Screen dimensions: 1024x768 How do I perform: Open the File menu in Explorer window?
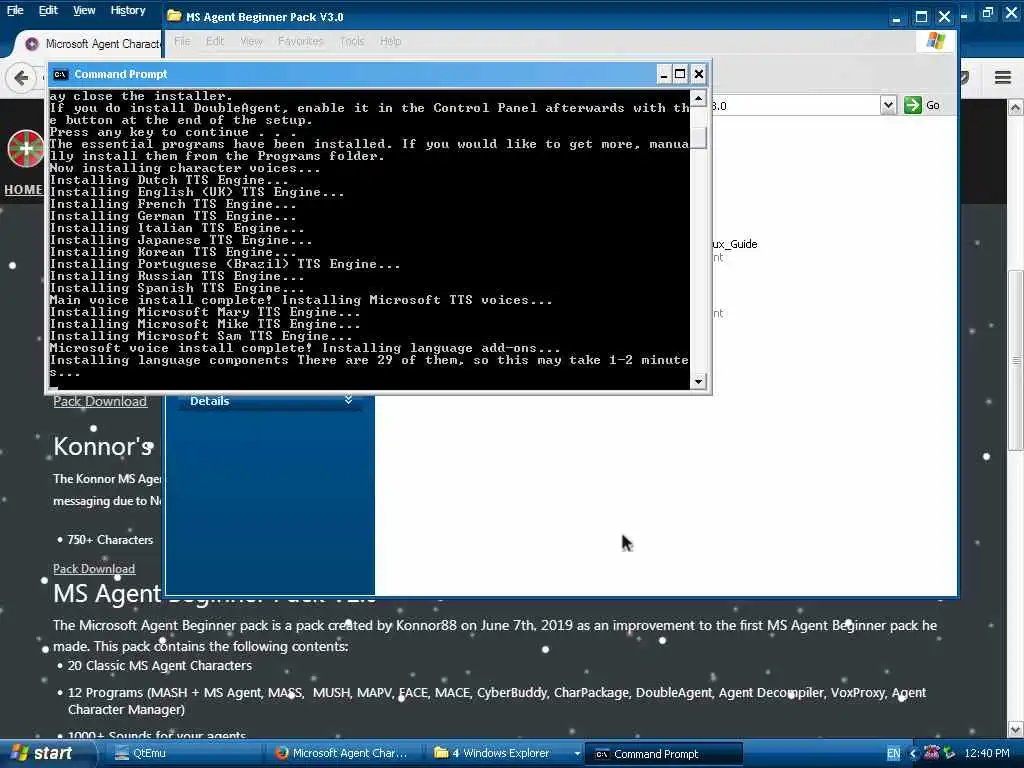pyautogui.click(x=182, y=41)
